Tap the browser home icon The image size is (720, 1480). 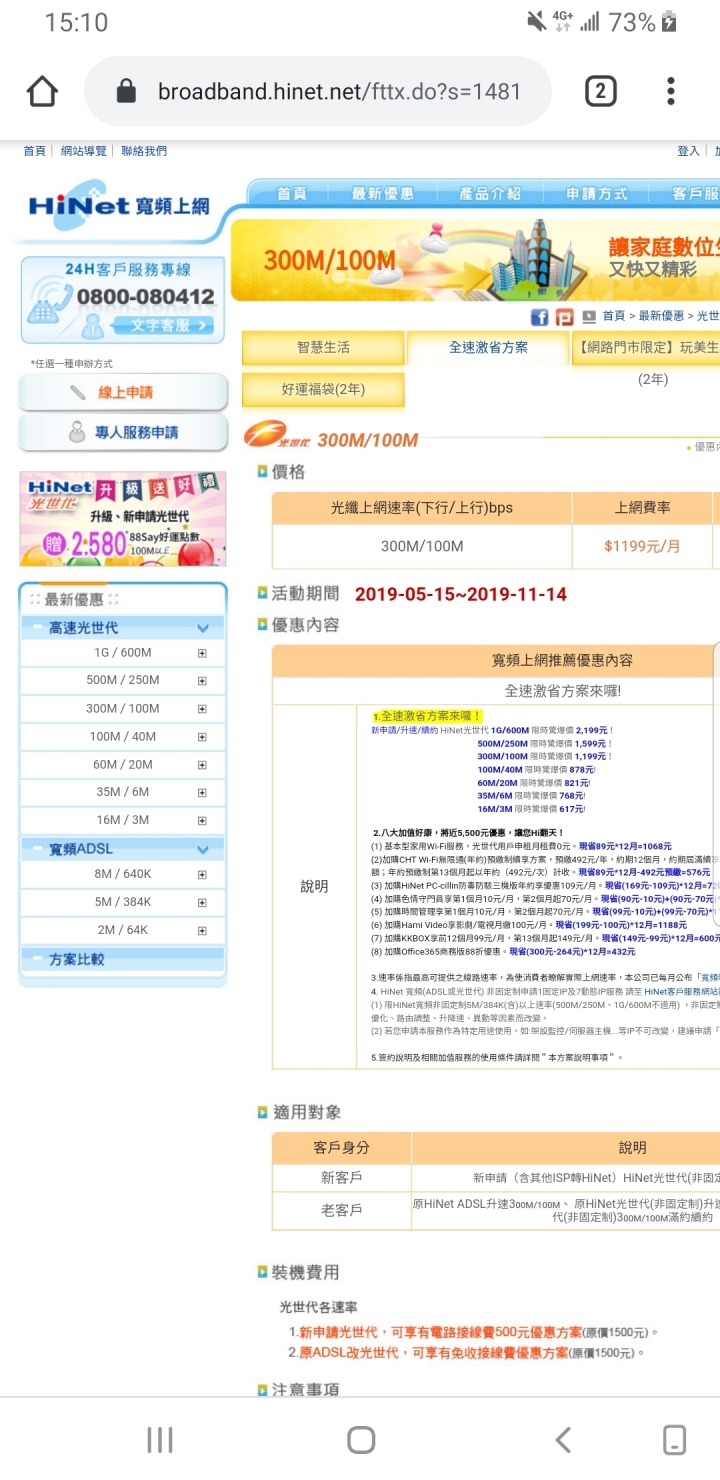coord(42,92)
